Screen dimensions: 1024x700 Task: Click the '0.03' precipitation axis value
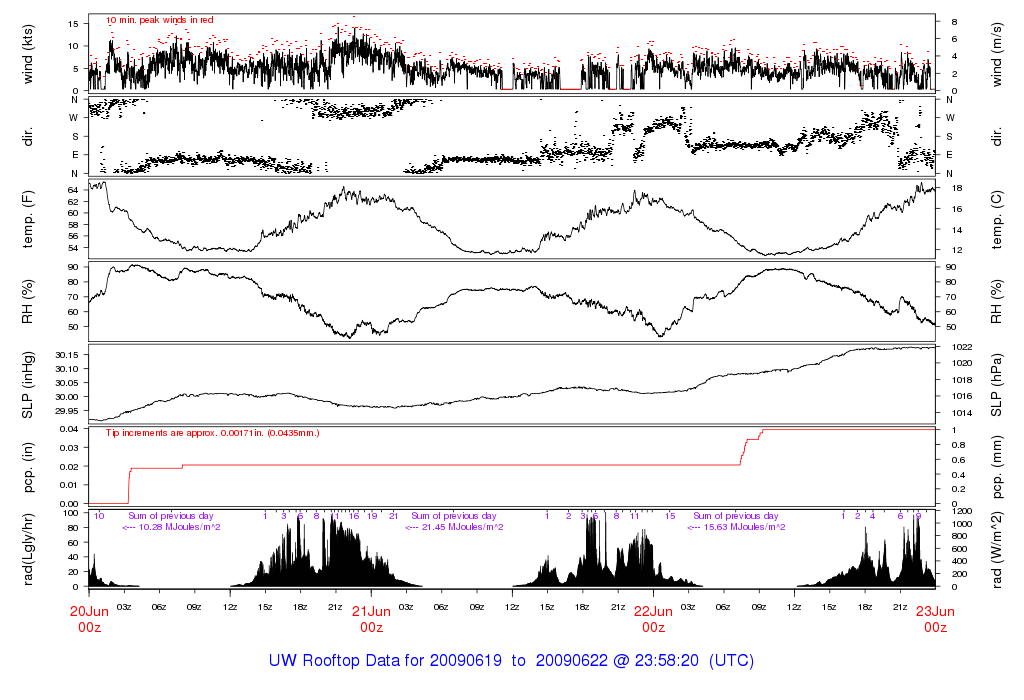pyautogui.click(x=69, y=448)
